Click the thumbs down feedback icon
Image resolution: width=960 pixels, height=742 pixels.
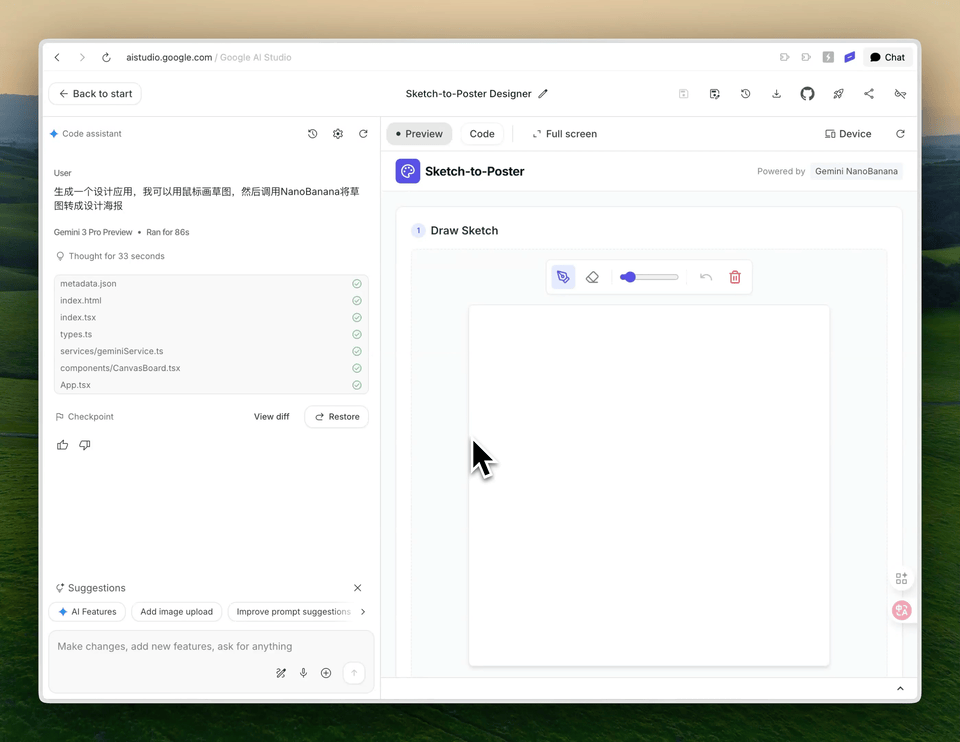pyautogui.click(x=85, y=445)
